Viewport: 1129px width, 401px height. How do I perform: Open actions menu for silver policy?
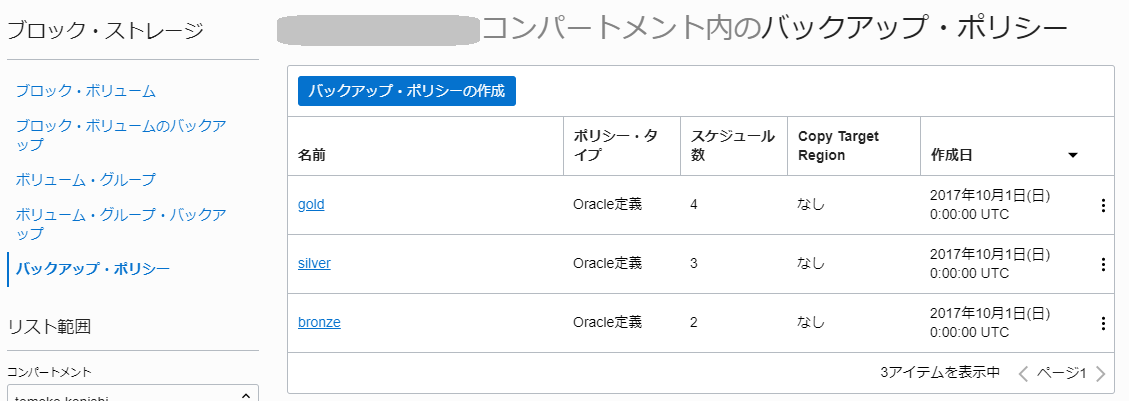point(1103,264)
